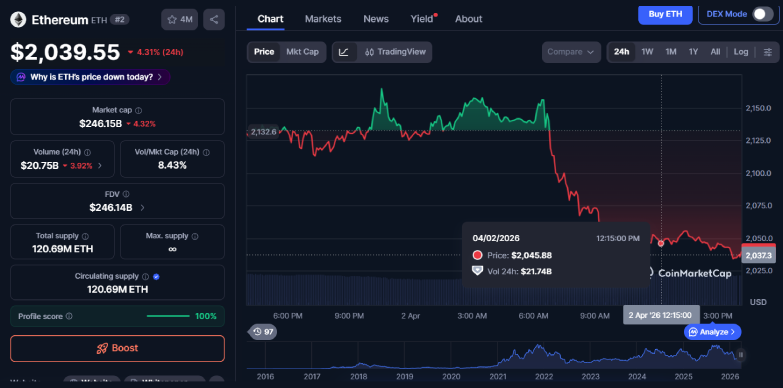Click the 120.69M ETH total supply value
Image resolution: width=783 pixels, height=388 pixels.
(62, 248)
